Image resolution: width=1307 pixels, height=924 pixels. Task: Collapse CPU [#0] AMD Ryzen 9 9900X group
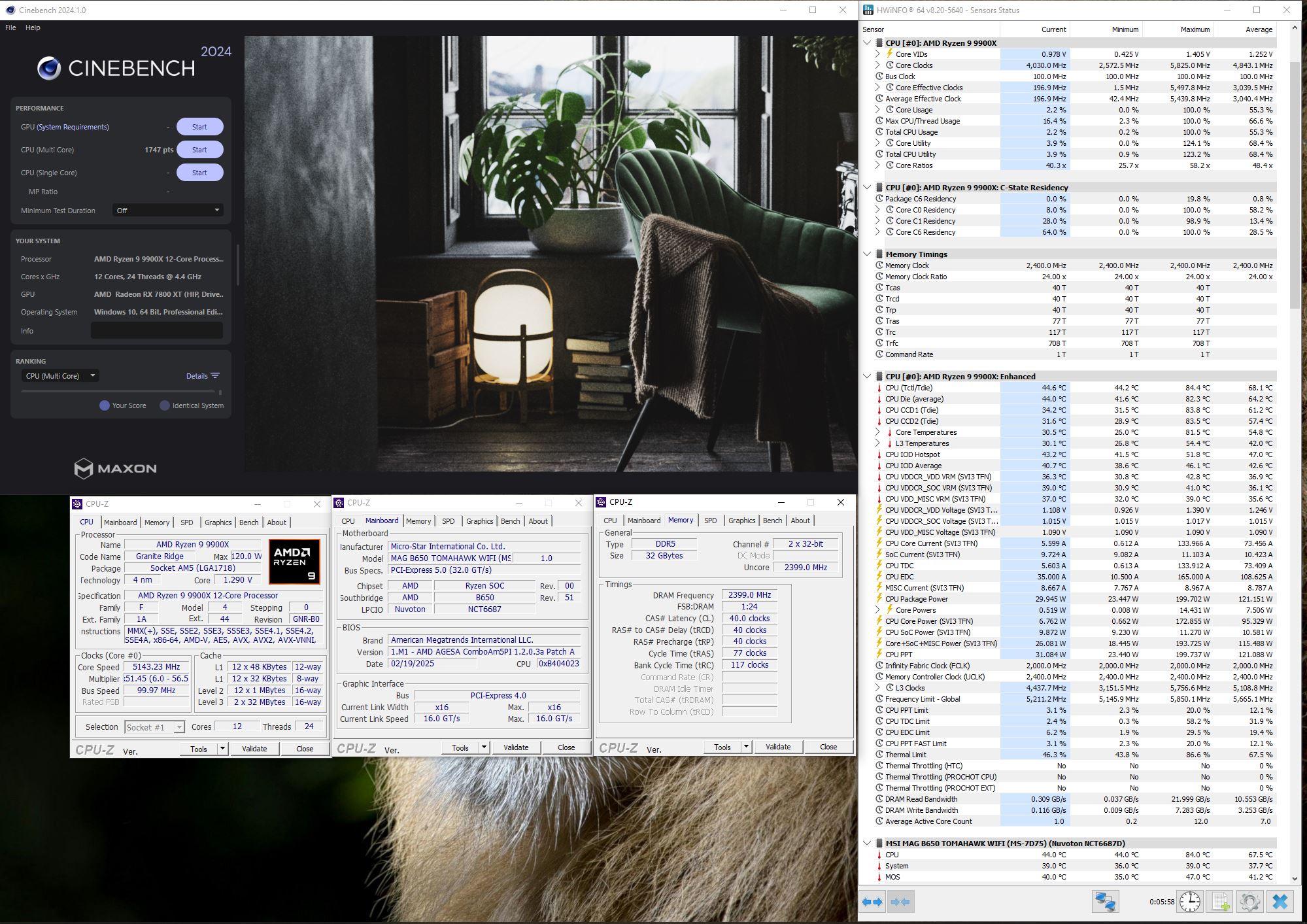pos(868,43)
